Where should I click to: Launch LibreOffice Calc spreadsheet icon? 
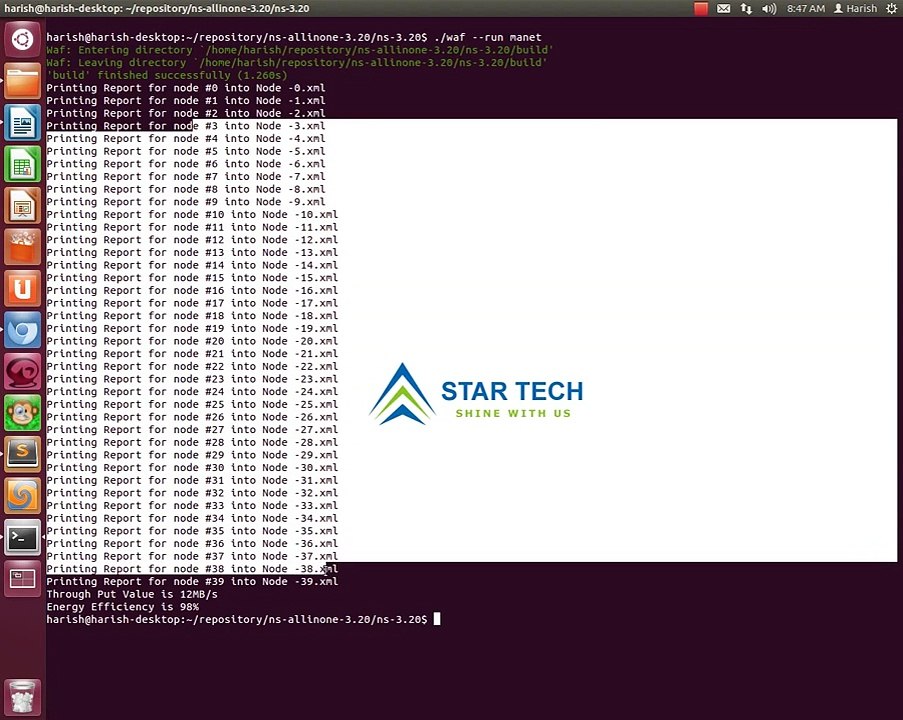[22, 164]
